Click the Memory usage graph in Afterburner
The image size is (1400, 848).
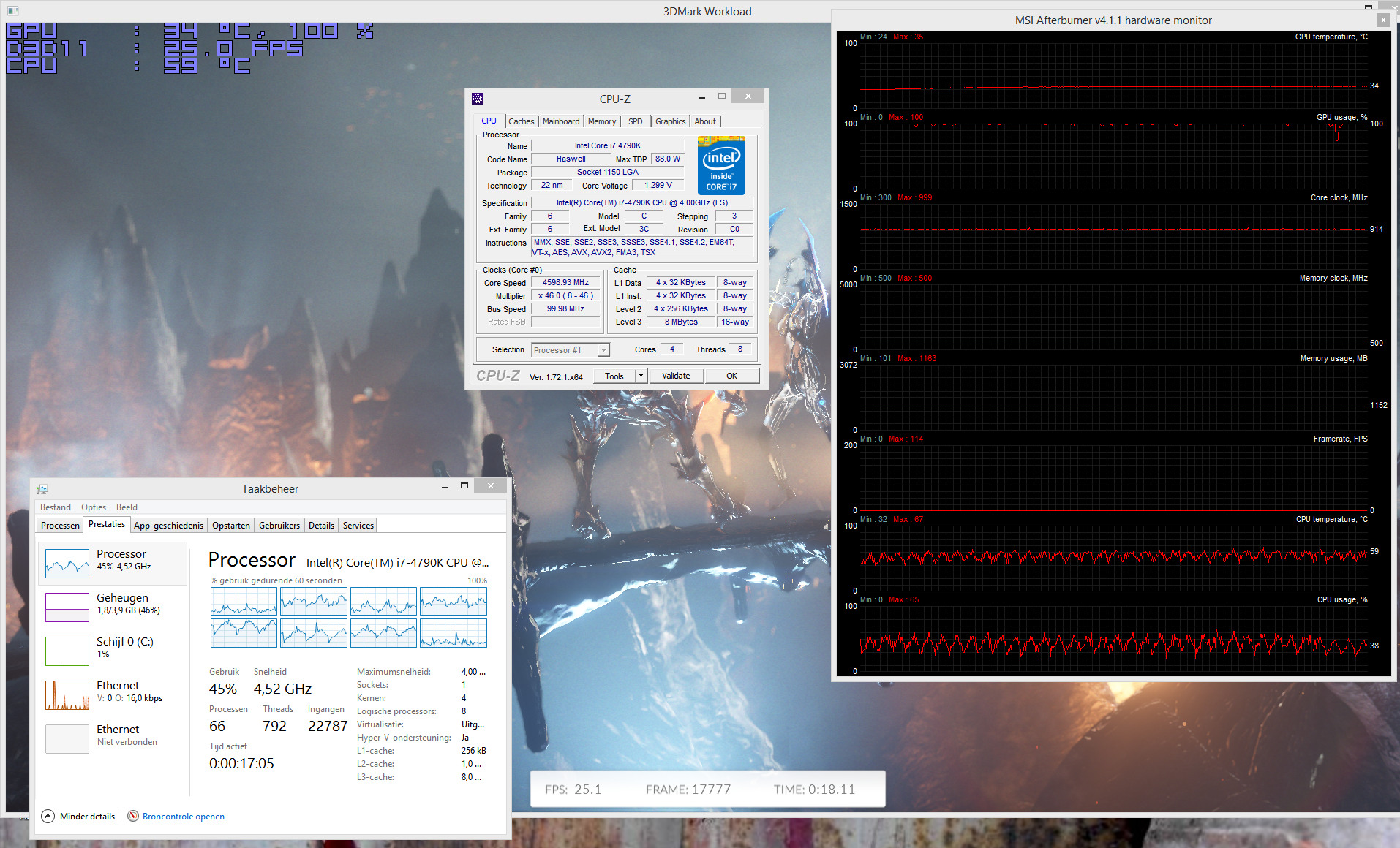pyautogui.click(x=1114, y=397)
